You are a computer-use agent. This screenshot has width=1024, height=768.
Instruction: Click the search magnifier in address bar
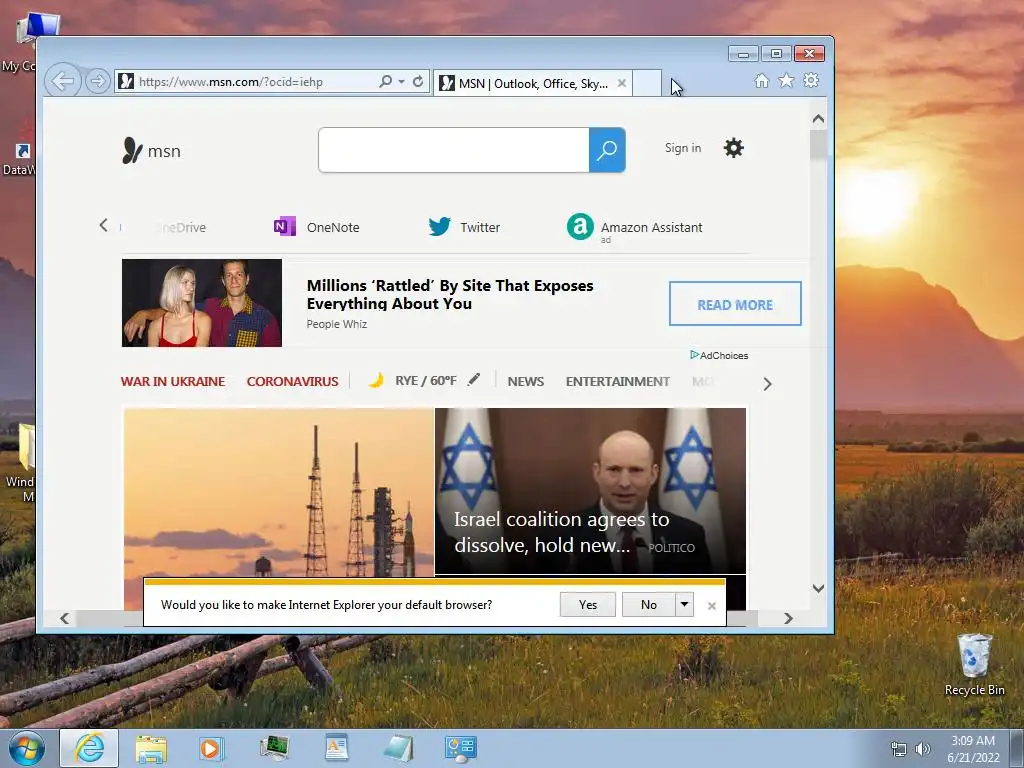[385, 81]
